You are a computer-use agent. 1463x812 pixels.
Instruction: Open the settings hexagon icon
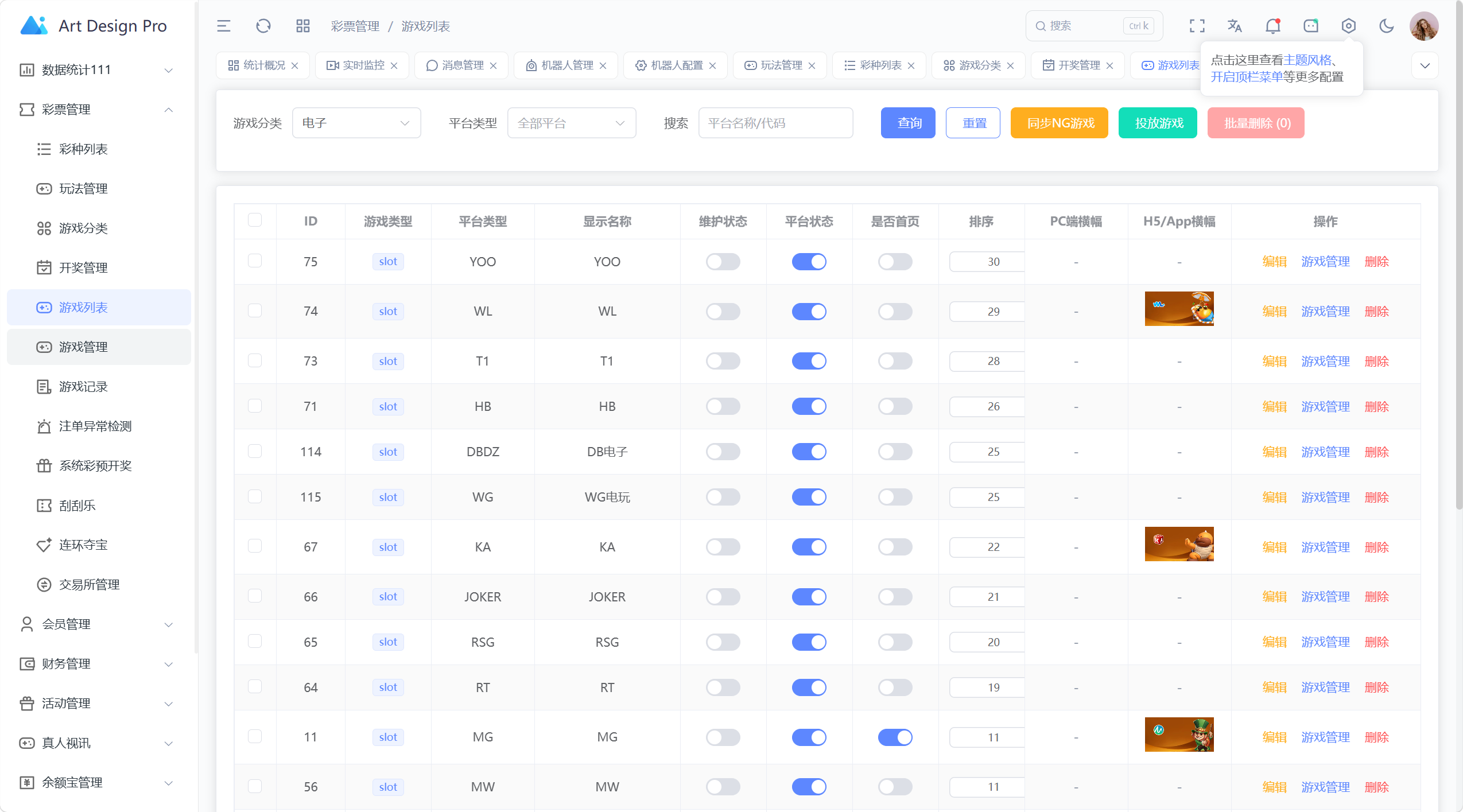1349,26
